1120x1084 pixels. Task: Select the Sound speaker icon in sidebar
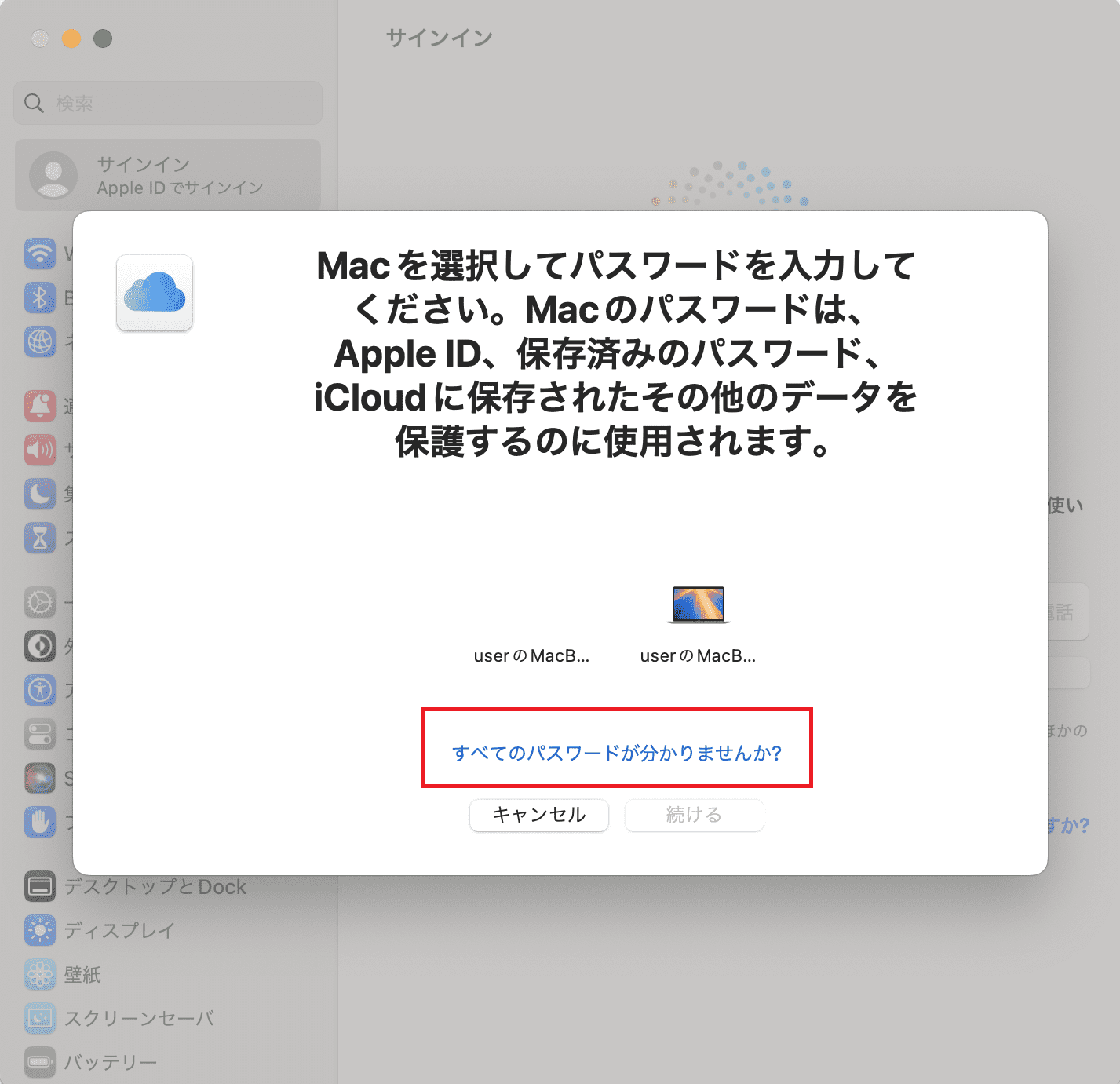pyautogui.click(x=40, y=450)
